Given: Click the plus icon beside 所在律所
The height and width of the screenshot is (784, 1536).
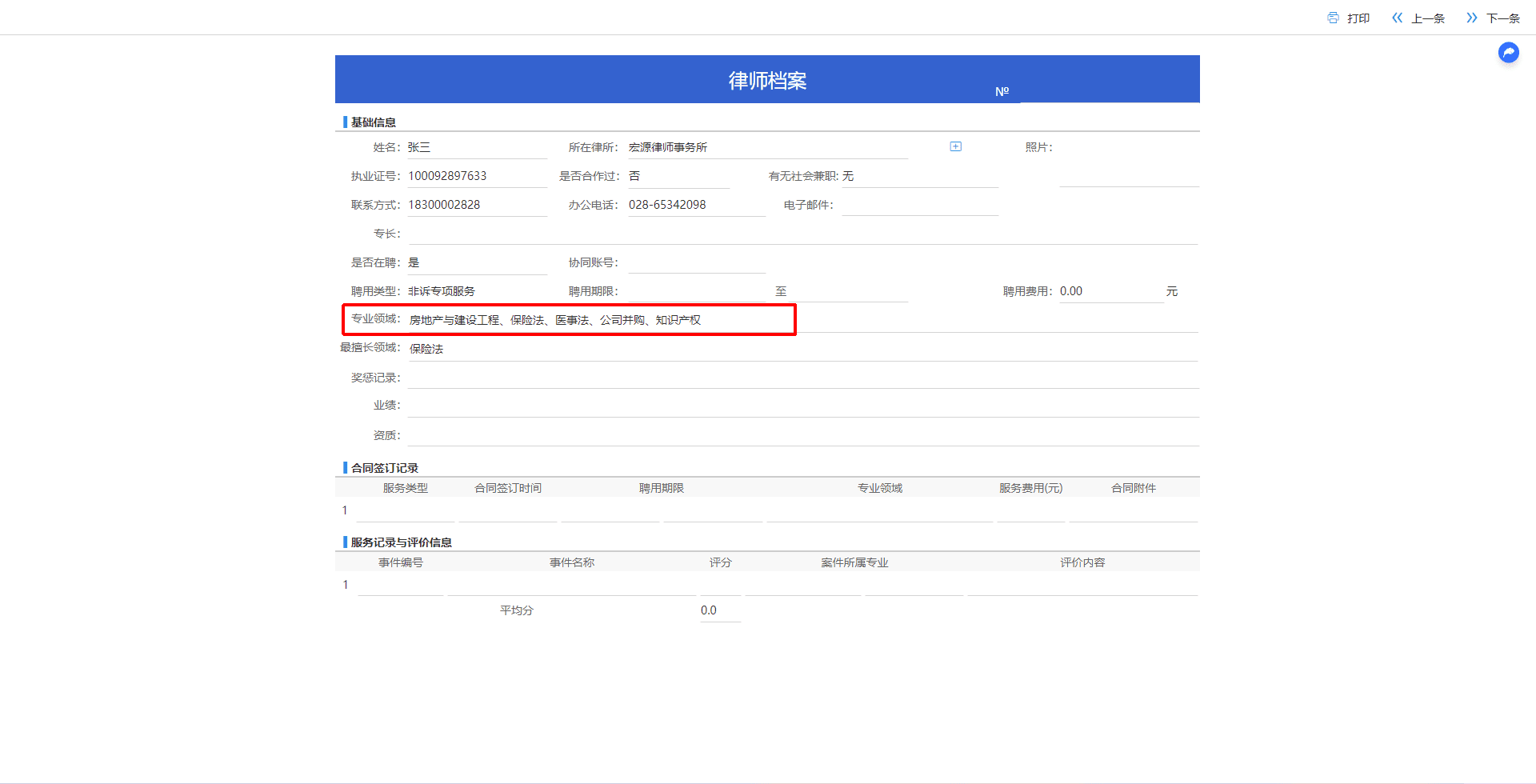Looking at the screenshot, I should tap(955, 146).
